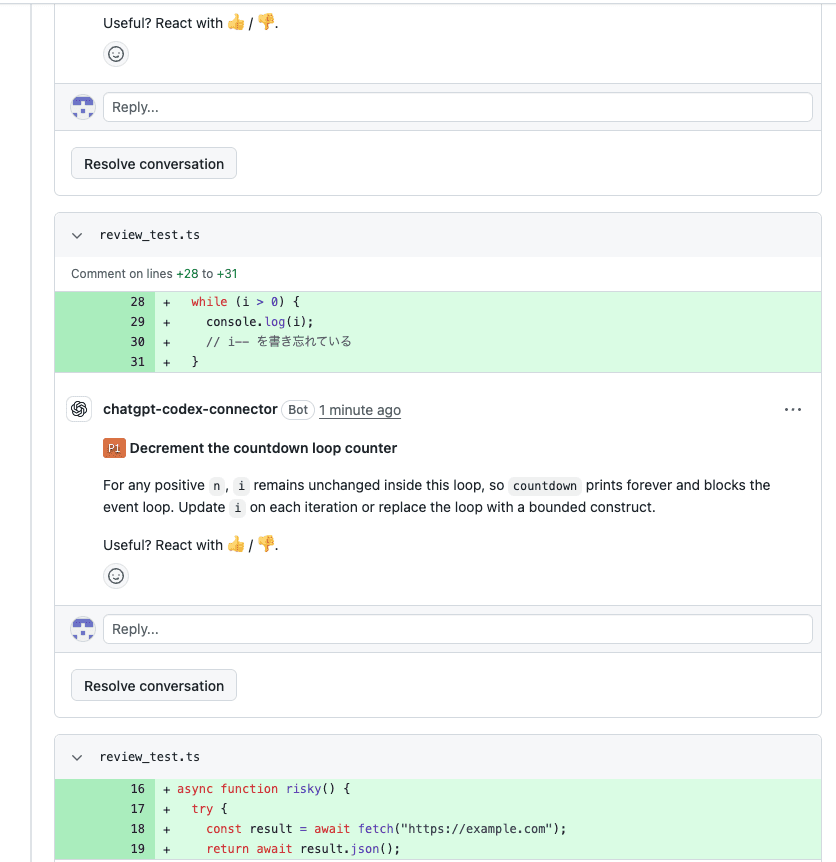
Task: Resolve conversation about the countdown loop counter
Action: [x=154, y=686]
